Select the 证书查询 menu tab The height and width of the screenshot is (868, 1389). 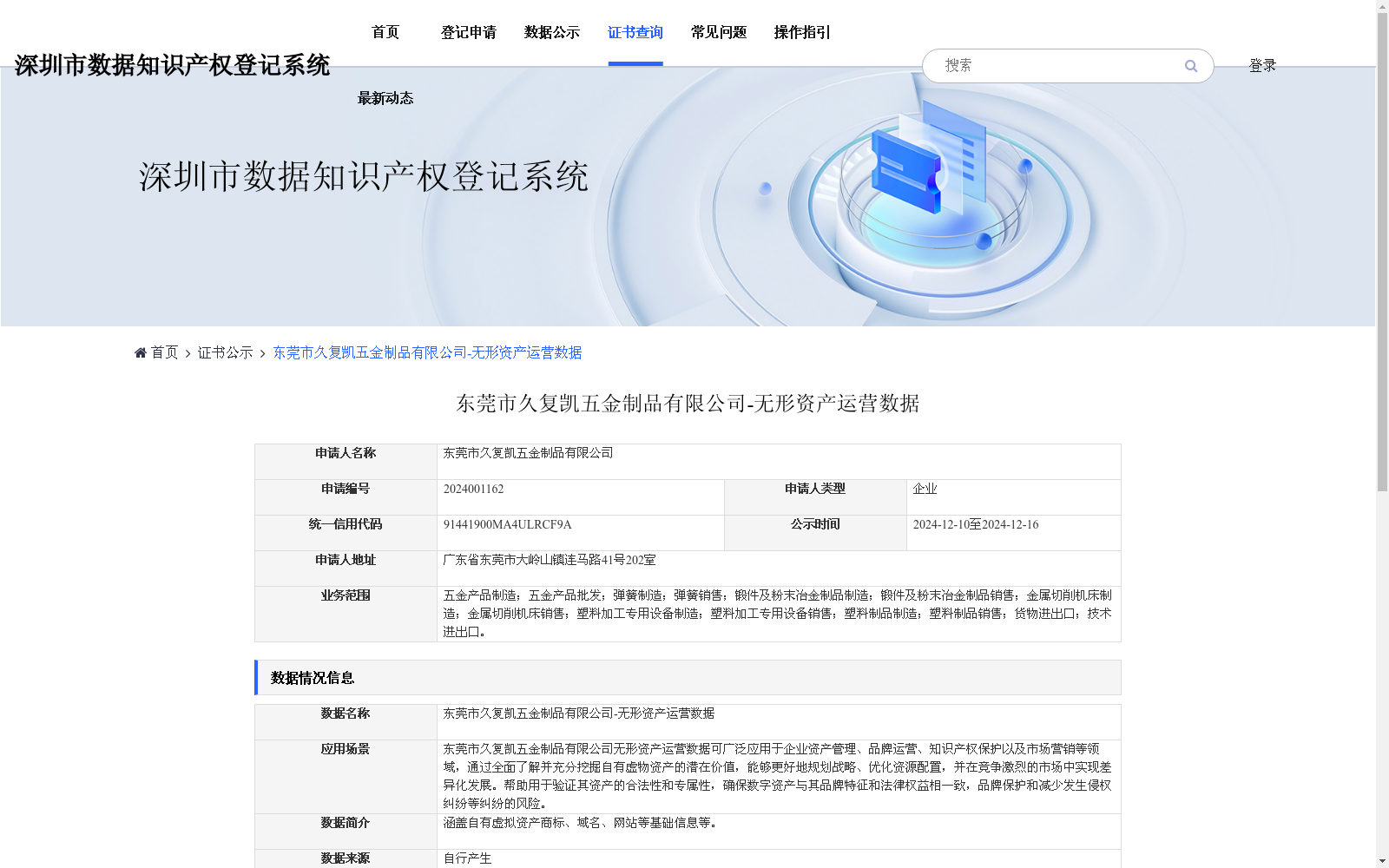[635, 32]
